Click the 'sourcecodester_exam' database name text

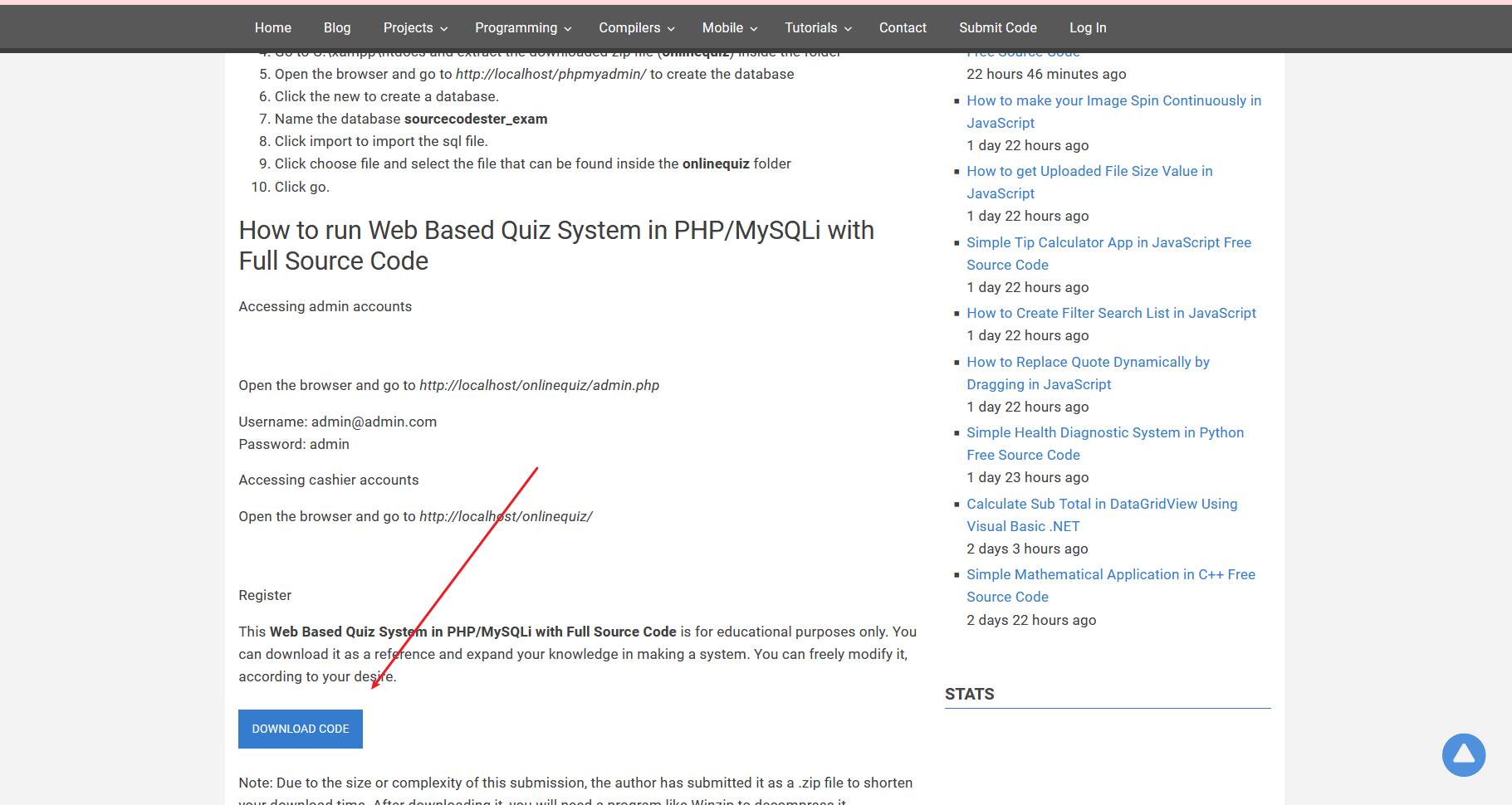coord(476,119)
